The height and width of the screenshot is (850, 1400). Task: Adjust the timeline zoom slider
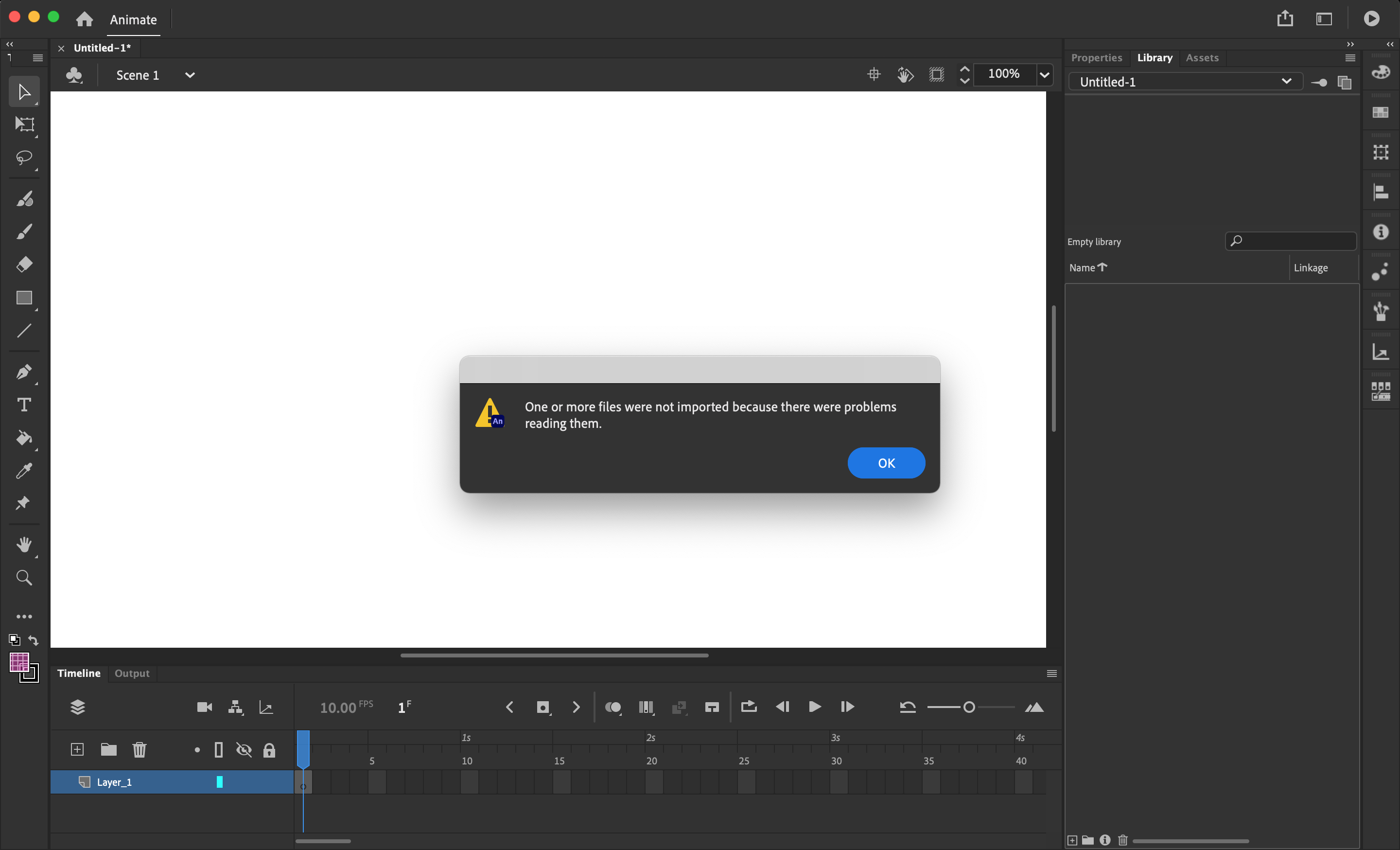[969, 707]
